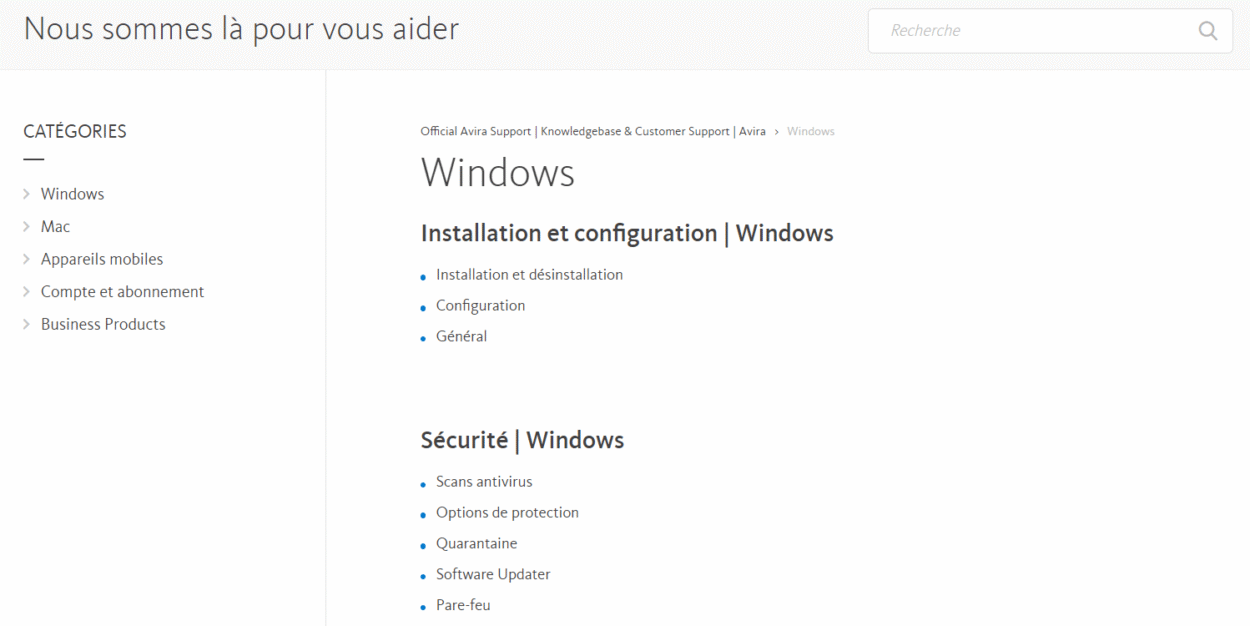Image resolution: width=1250 pixels, height=626 pixels.
Task: Click chevron beside Compte et abonnement
Action: 27,292
